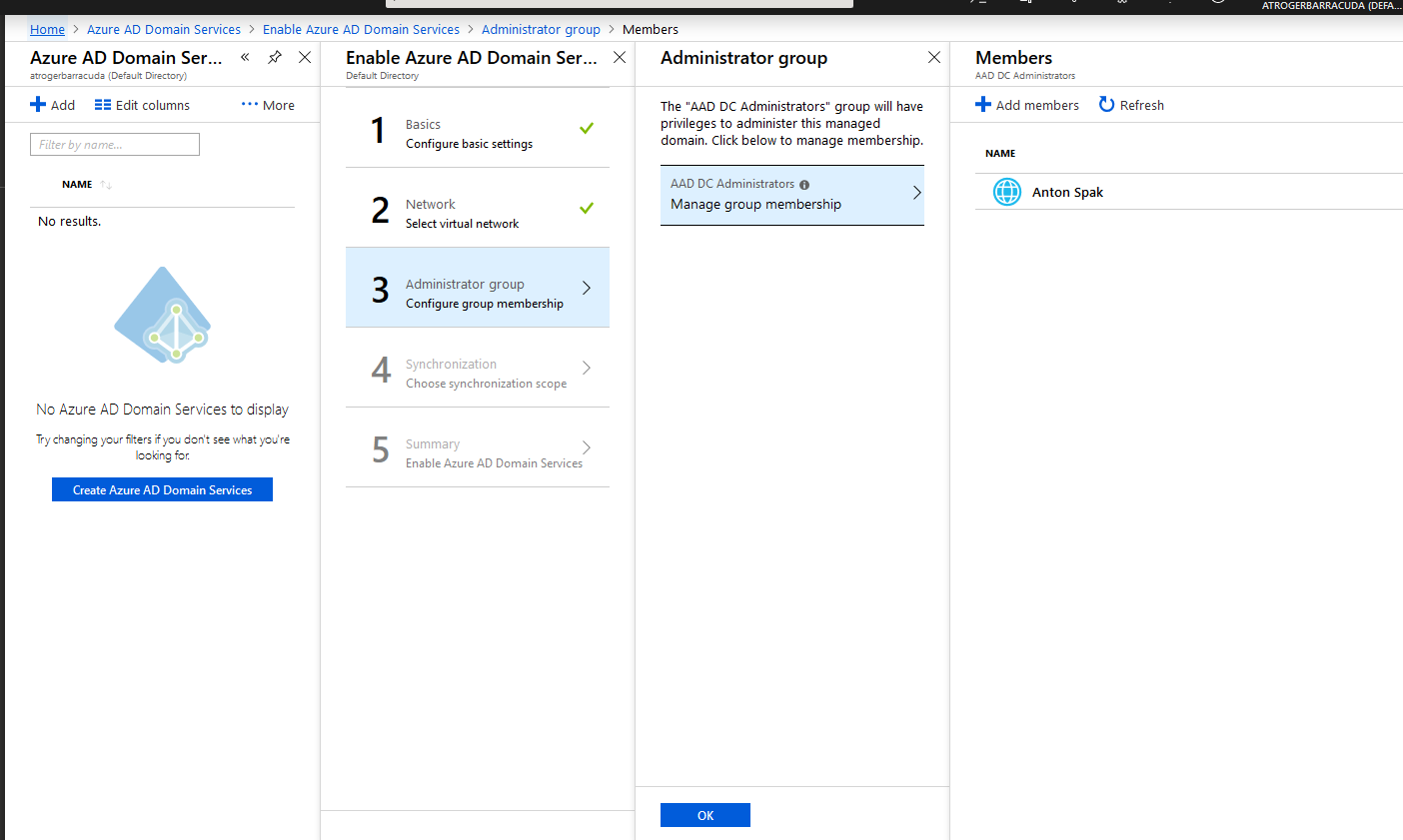Open step 1 Basics settings
The height and width of the screenshot is (840, 1403).
coord(478,128)
